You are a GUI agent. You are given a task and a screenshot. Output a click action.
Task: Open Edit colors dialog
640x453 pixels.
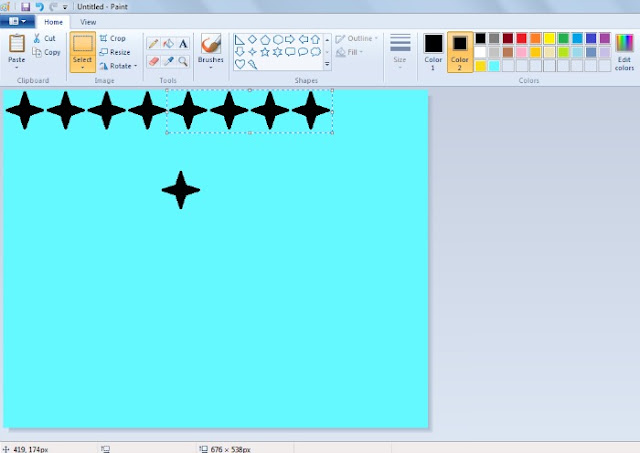(x=624, y=52)
